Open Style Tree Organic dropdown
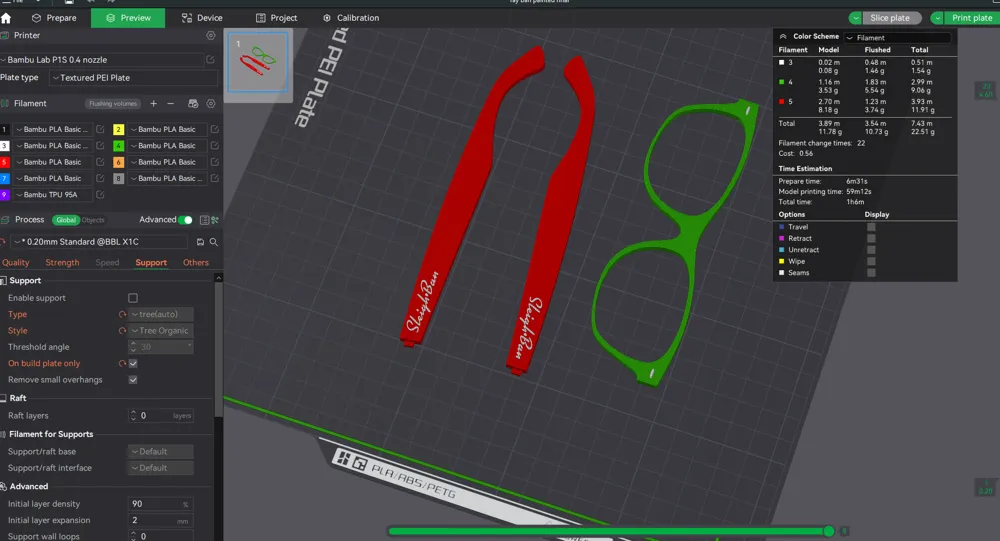This screenshot has width=1000, height=541. [161, 330]
